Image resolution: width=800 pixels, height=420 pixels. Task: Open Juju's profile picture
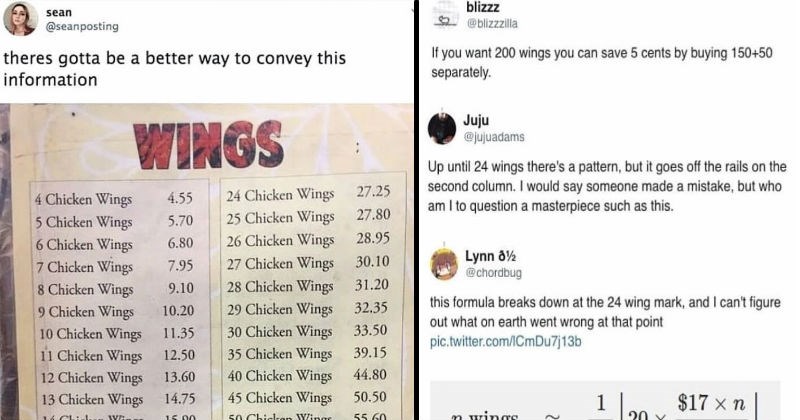[442, 128]
